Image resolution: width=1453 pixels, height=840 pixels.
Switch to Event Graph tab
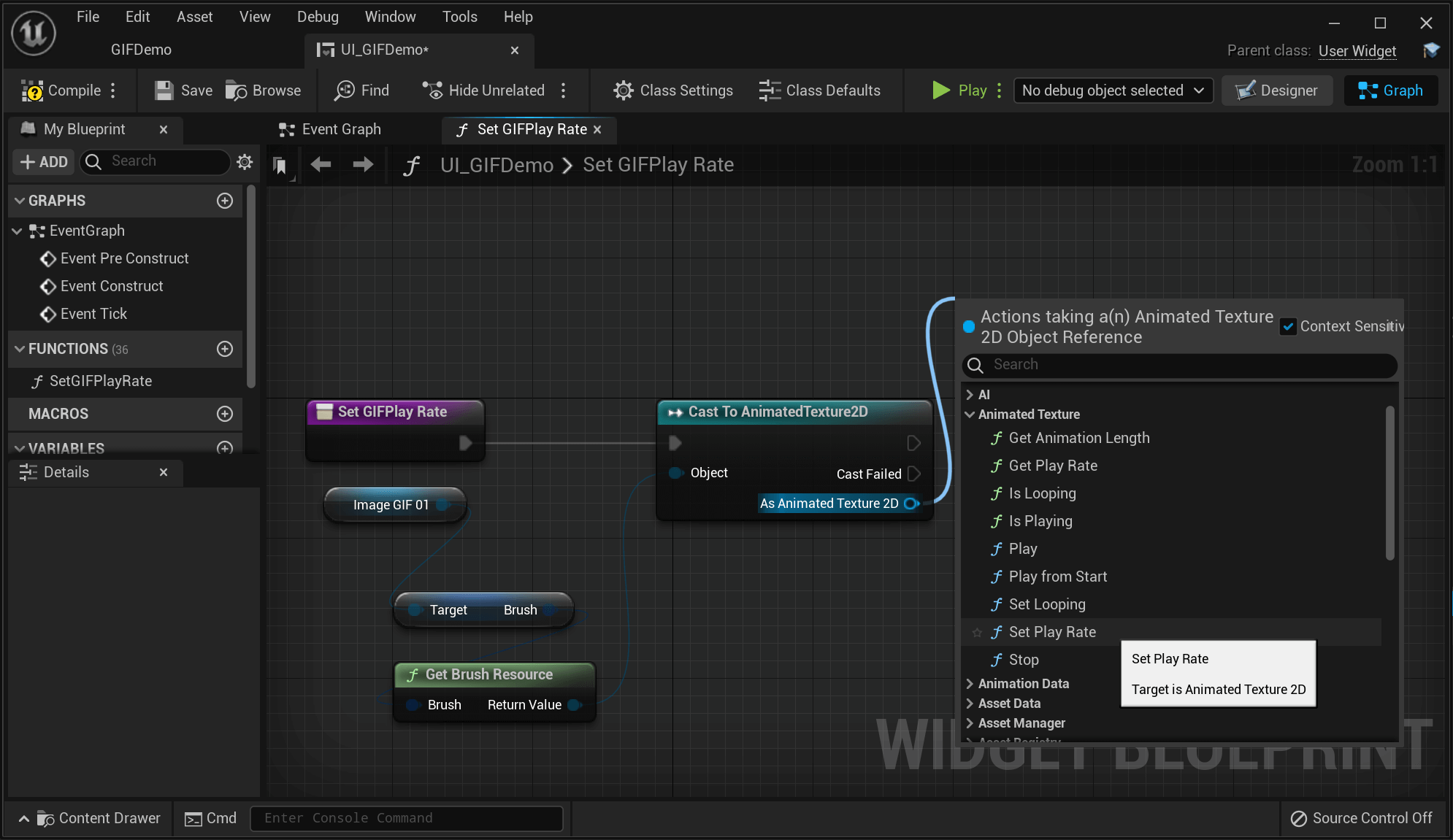pos(340,129)
